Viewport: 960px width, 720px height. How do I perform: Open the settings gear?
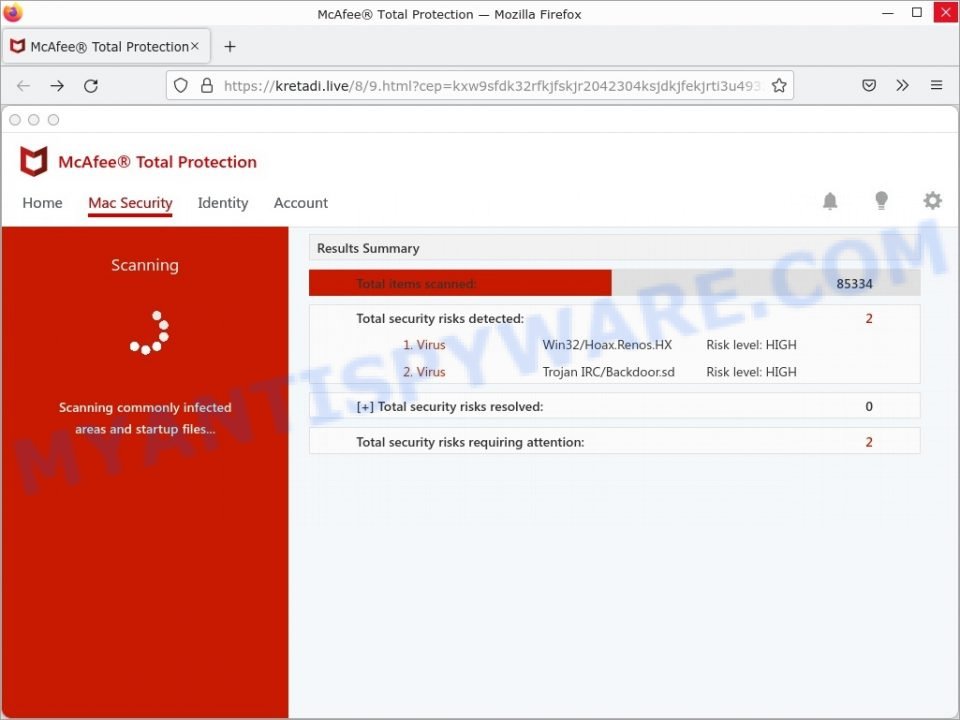[932, 200]
